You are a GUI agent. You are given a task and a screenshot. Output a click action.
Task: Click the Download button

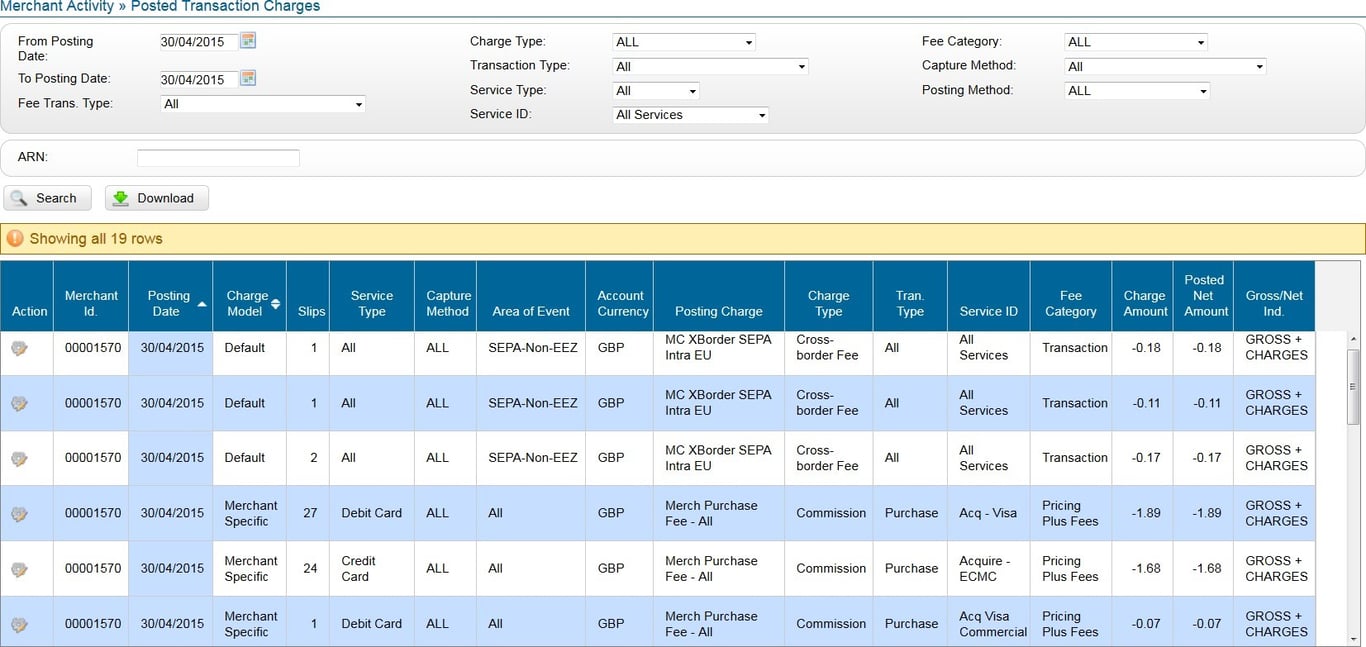pyautogui.click(x=156, y=198)
